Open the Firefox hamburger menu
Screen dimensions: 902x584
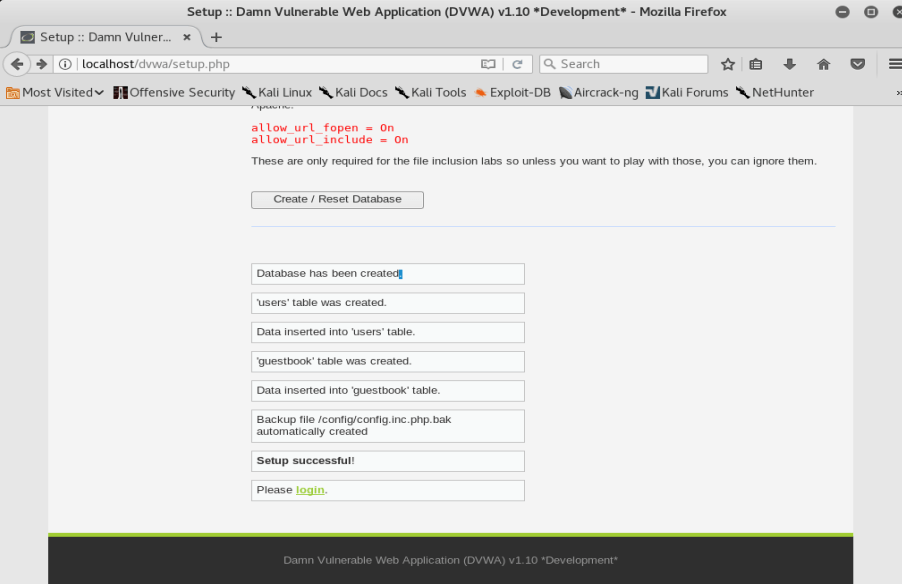[895, 64]
